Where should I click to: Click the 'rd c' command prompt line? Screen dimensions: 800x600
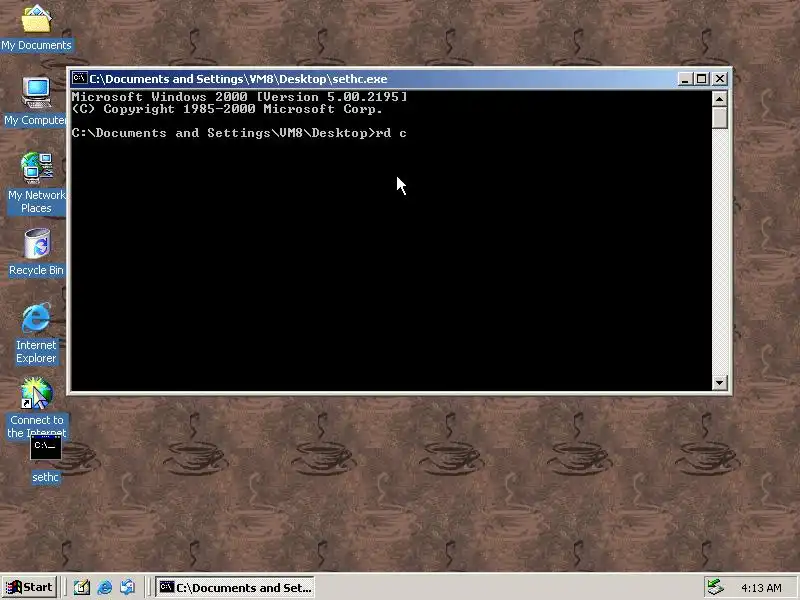[239, 133]
